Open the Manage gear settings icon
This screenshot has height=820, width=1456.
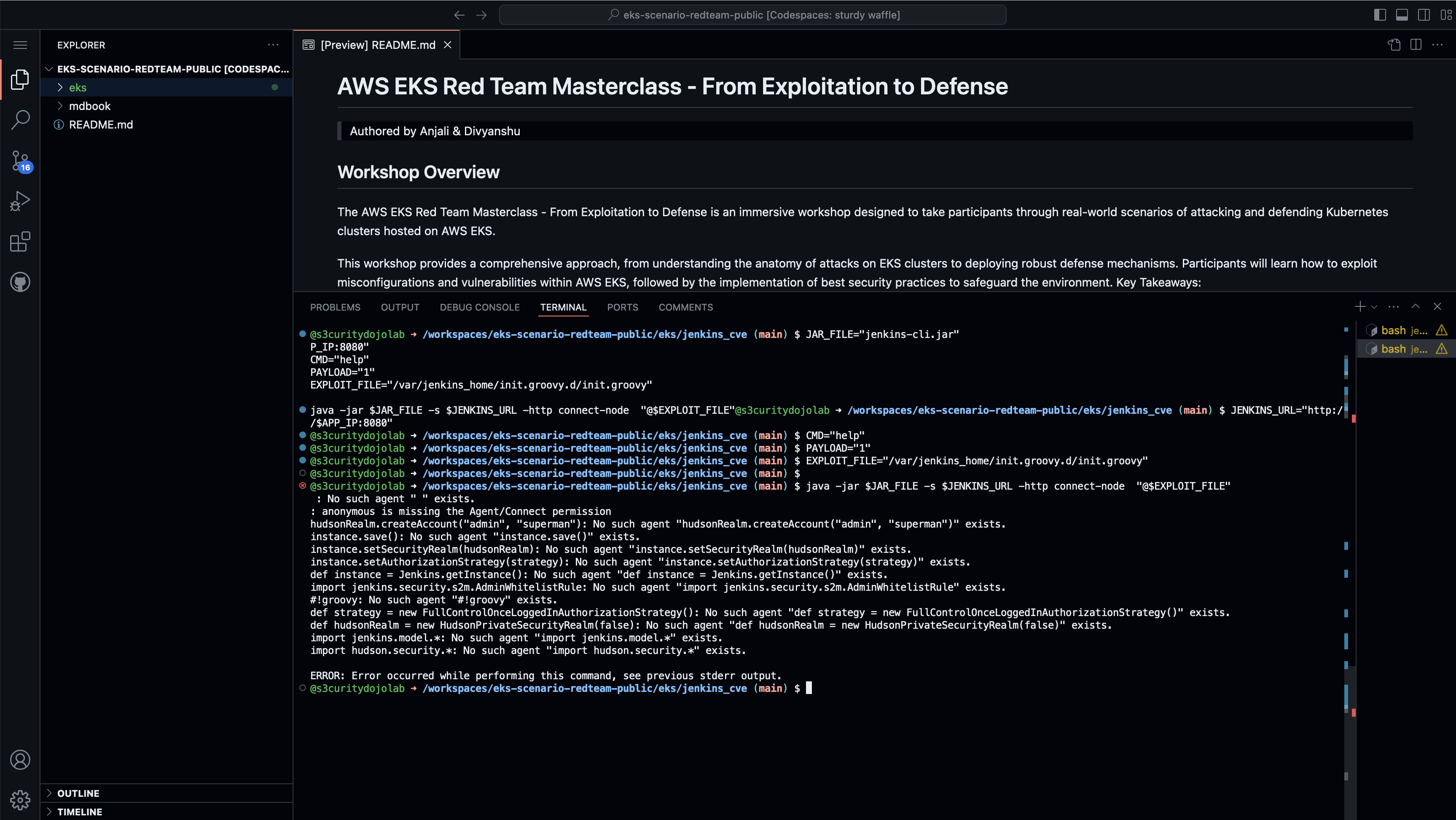click(x=20, y=800)
